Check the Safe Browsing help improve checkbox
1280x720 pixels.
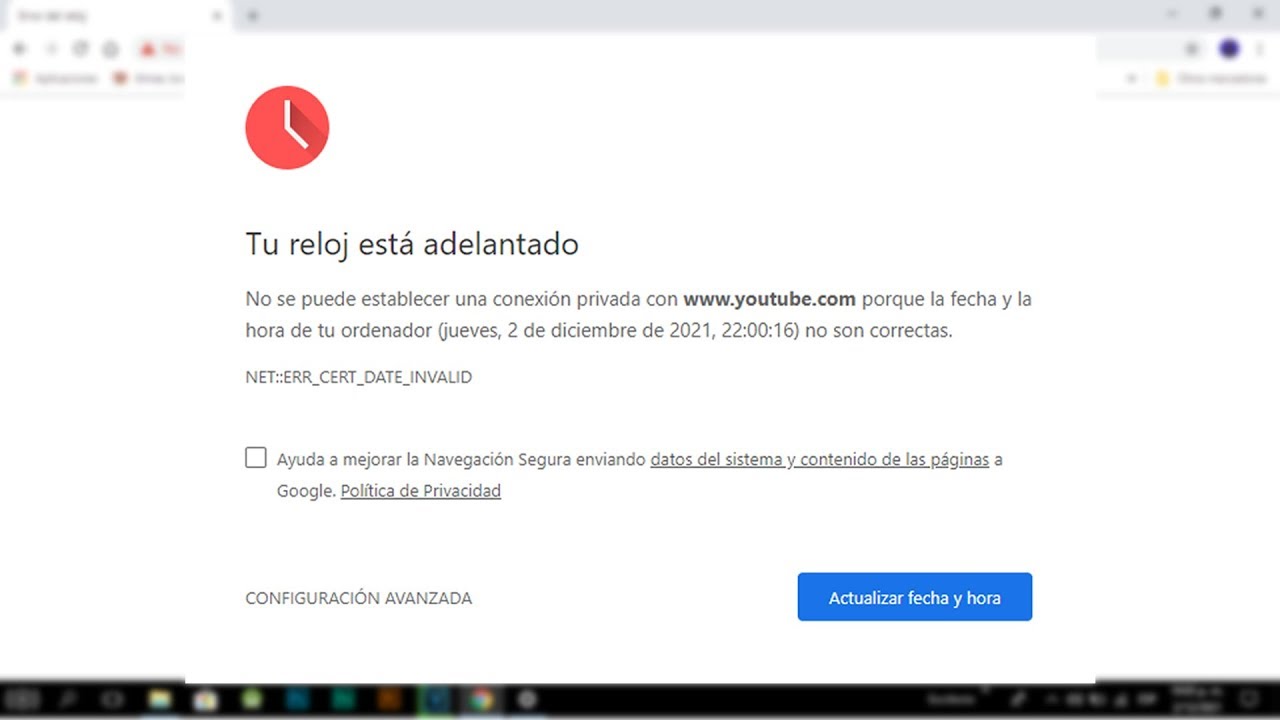[256, 458]
